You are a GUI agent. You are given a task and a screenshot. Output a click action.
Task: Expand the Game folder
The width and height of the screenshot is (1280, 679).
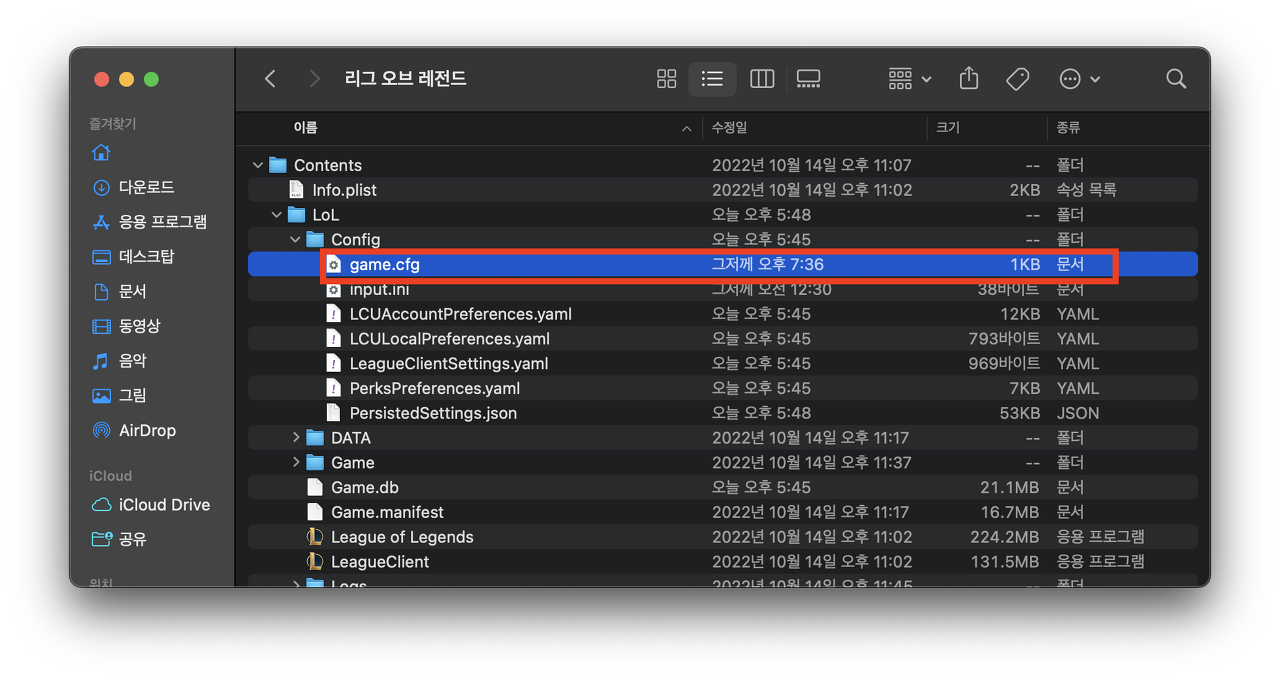(x=295, y=463)
